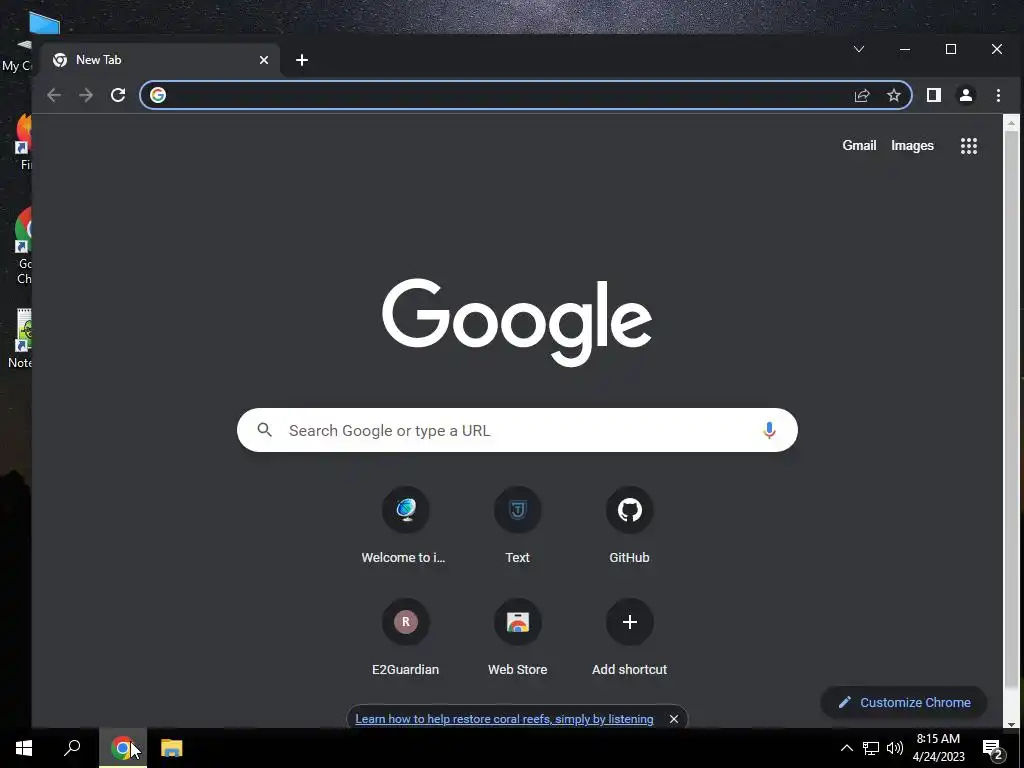This screenshot has width=1024, height=768.
Task: Open File Explorer from the taskbar
Action: pyautogui.click(x=172, y=748)
